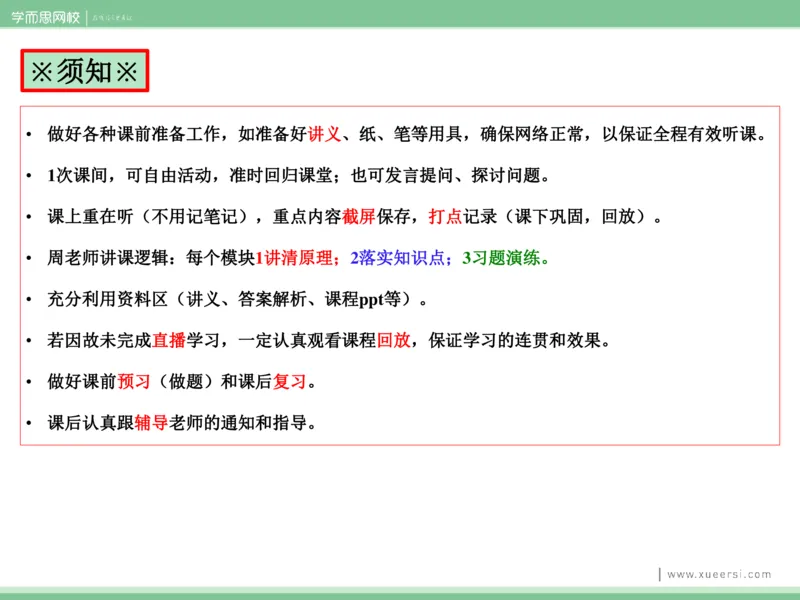Viewport: 800px width, 600px height.
Task: Click the red text 1讲清原理
Action: pos(294,258)
